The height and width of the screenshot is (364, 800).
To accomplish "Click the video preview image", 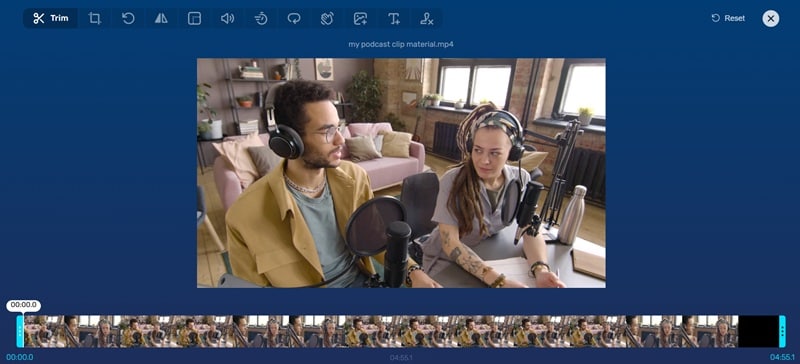I will 401,173.
